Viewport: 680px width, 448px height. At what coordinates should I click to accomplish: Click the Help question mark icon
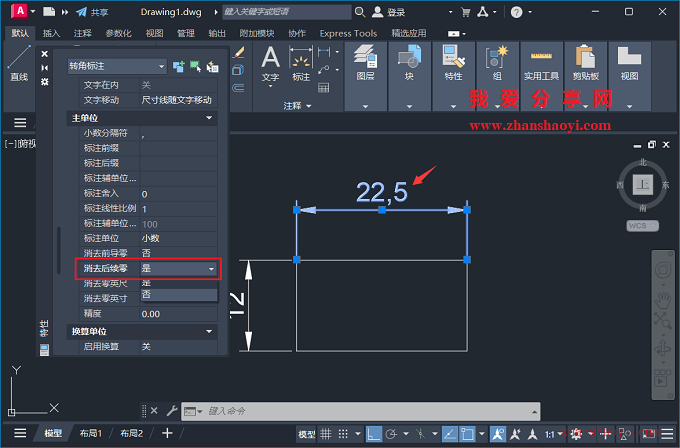tap(516, 12)
